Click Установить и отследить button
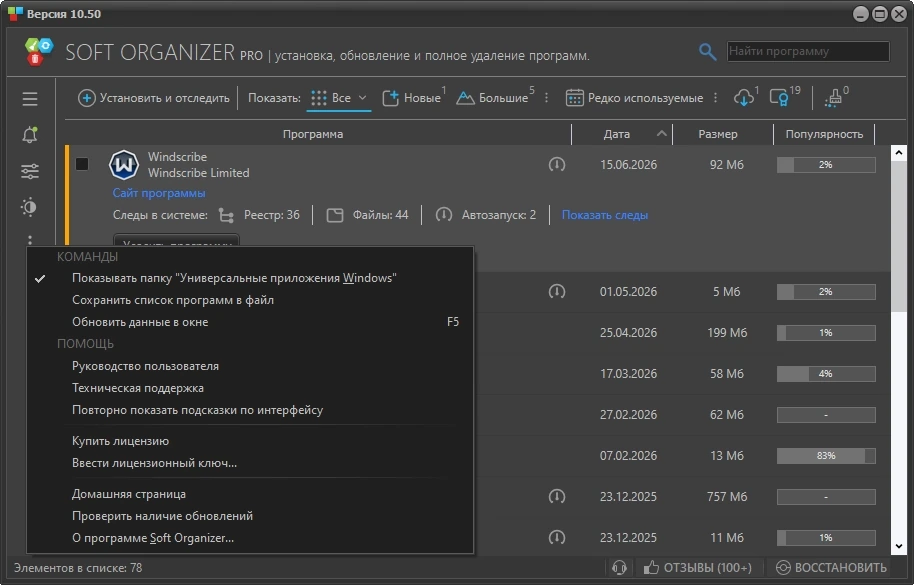Image resolution: width=914 pixels, height=585 pixels. pyautogui.click(x=154, y=98)
